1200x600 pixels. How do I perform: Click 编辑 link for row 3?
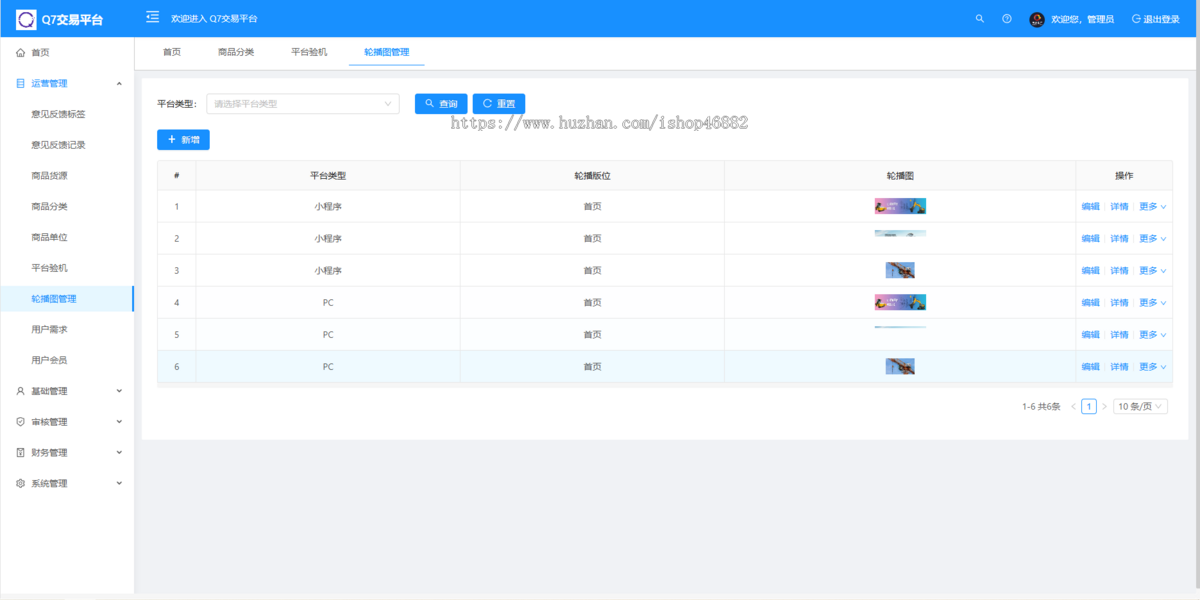coord(1090,271)
